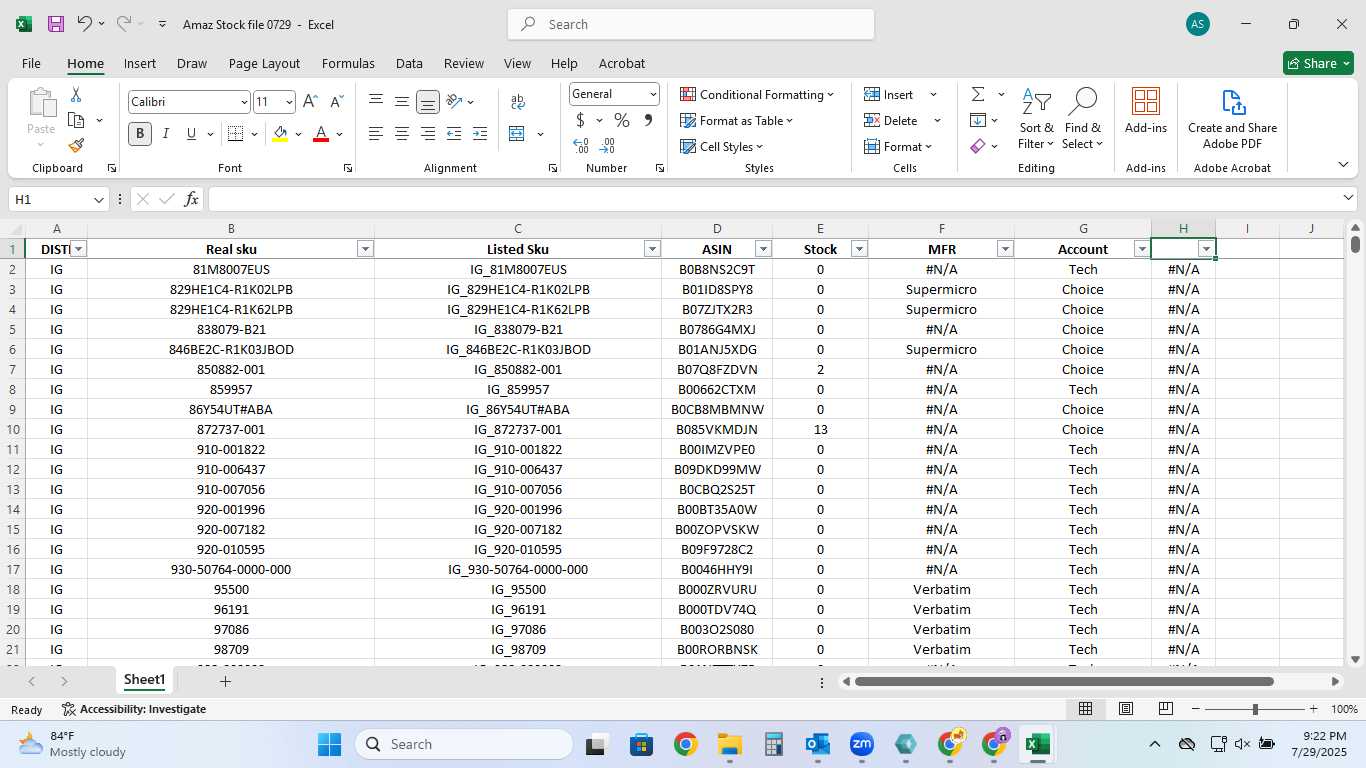The width and height of the screenshot is (1366, 768).
Task: Open the Add-ins pane
Action: click(1146, 110)
